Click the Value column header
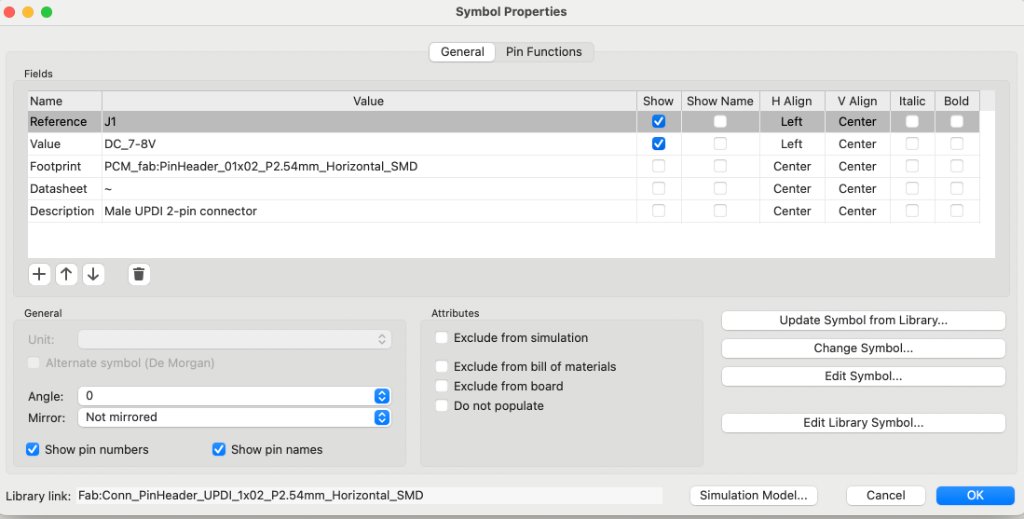Image resolution: width=1024 pixels, height=519 pixels. (x=369, y=101)
